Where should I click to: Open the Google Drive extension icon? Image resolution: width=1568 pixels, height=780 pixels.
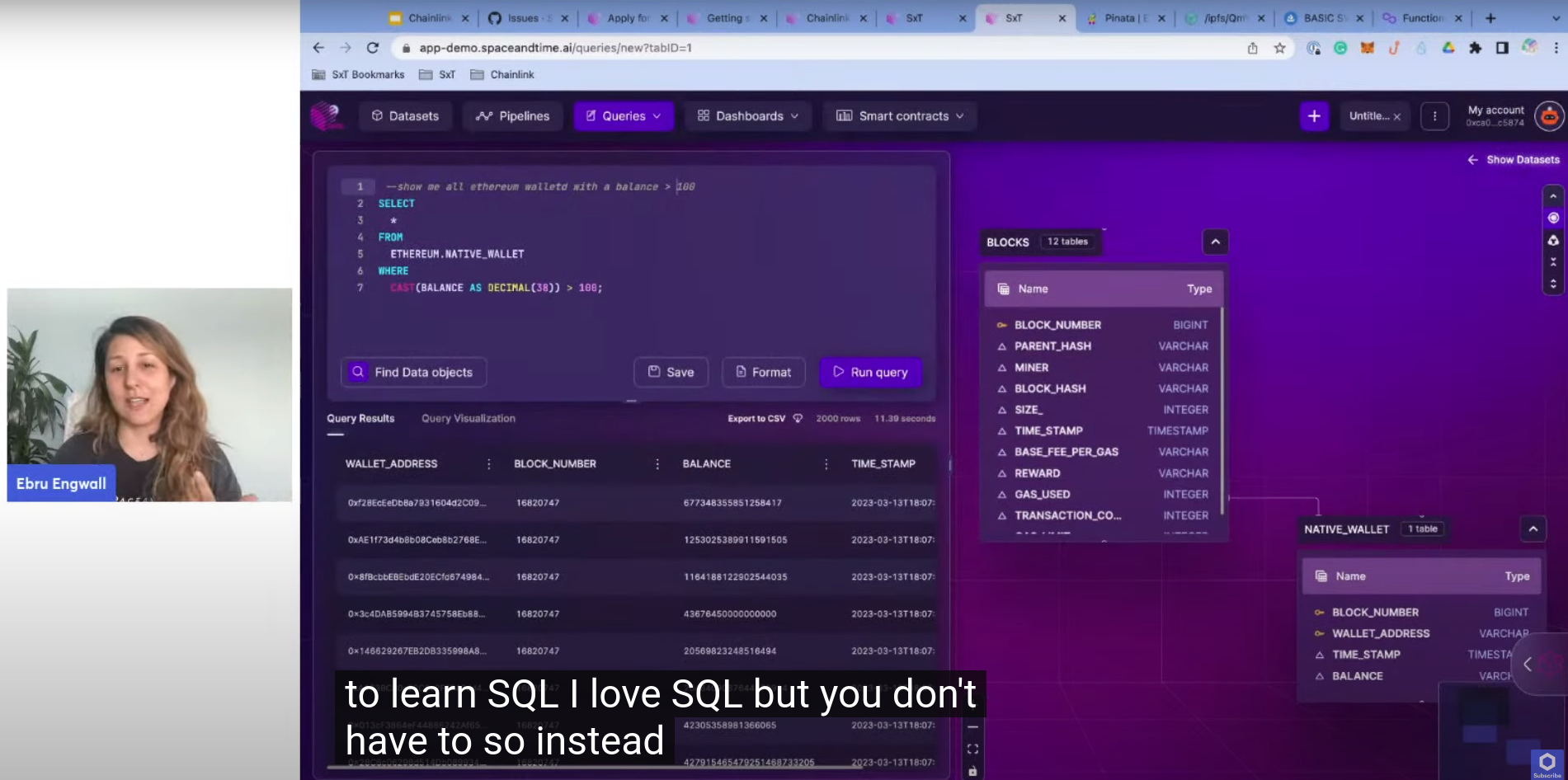point(1448,48)
